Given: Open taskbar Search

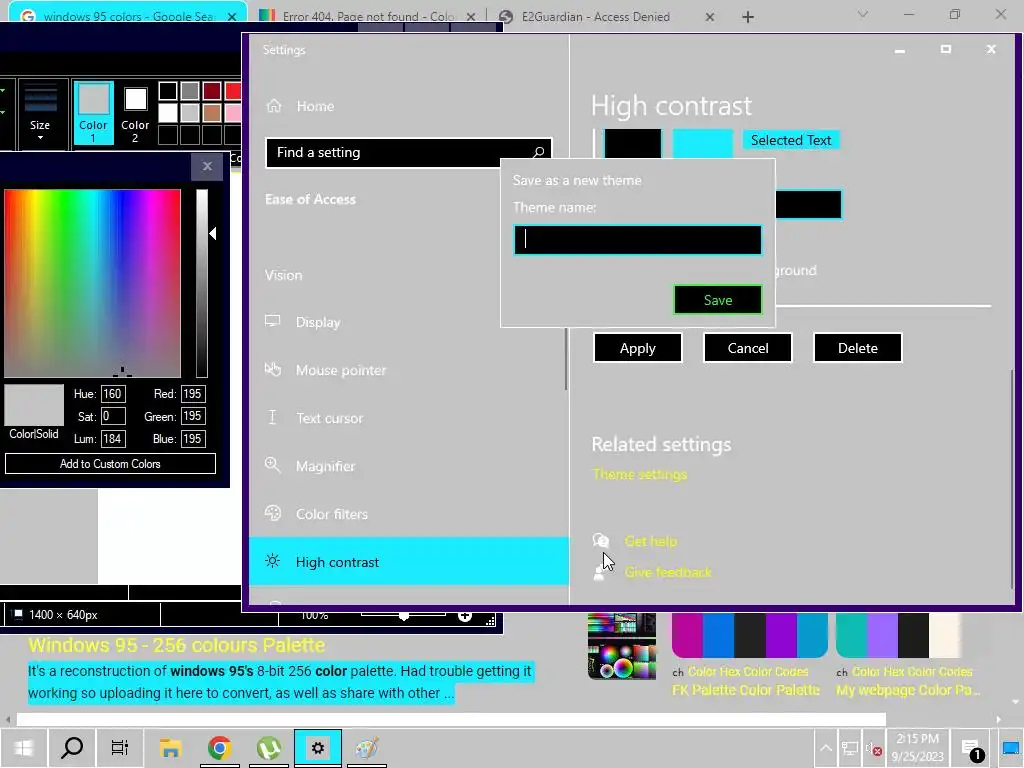Looking at the screenshot, I should coord(72,748).
